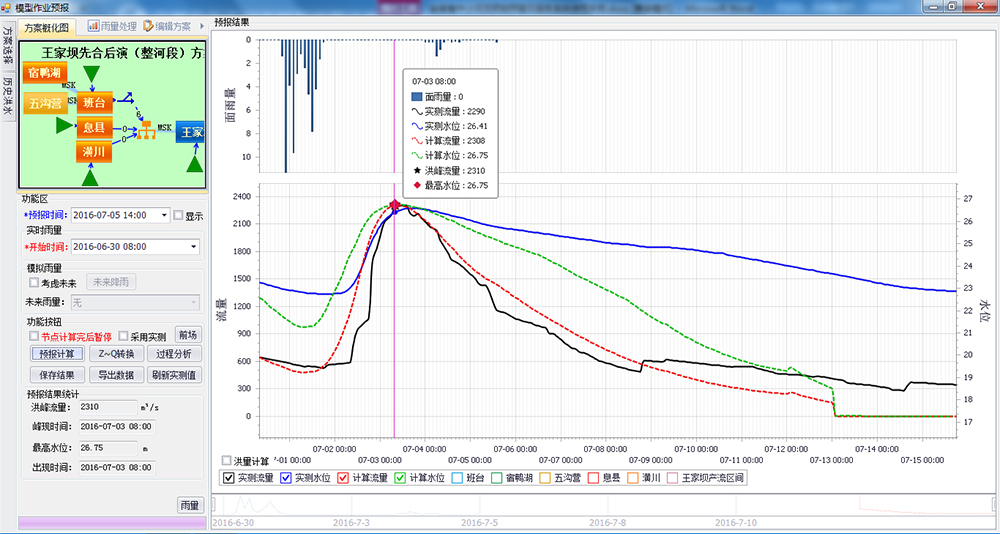Click the 班台 station node
This screenshot has width=1000, height=534.
point(95,102)
